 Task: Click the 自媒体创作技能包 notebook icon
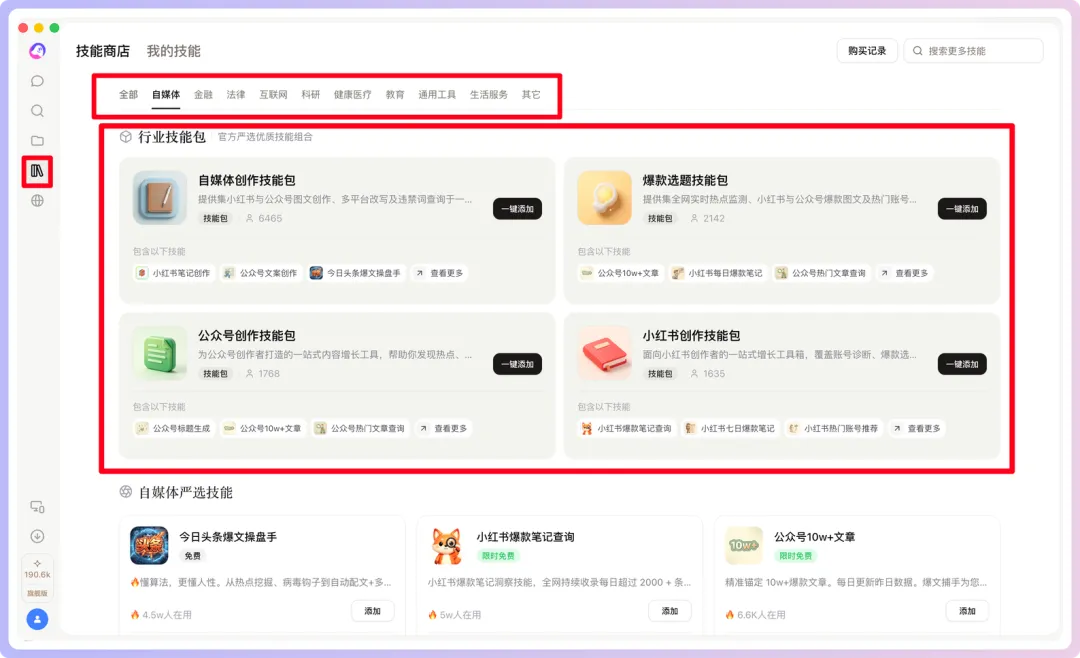[x=160, y=198]
